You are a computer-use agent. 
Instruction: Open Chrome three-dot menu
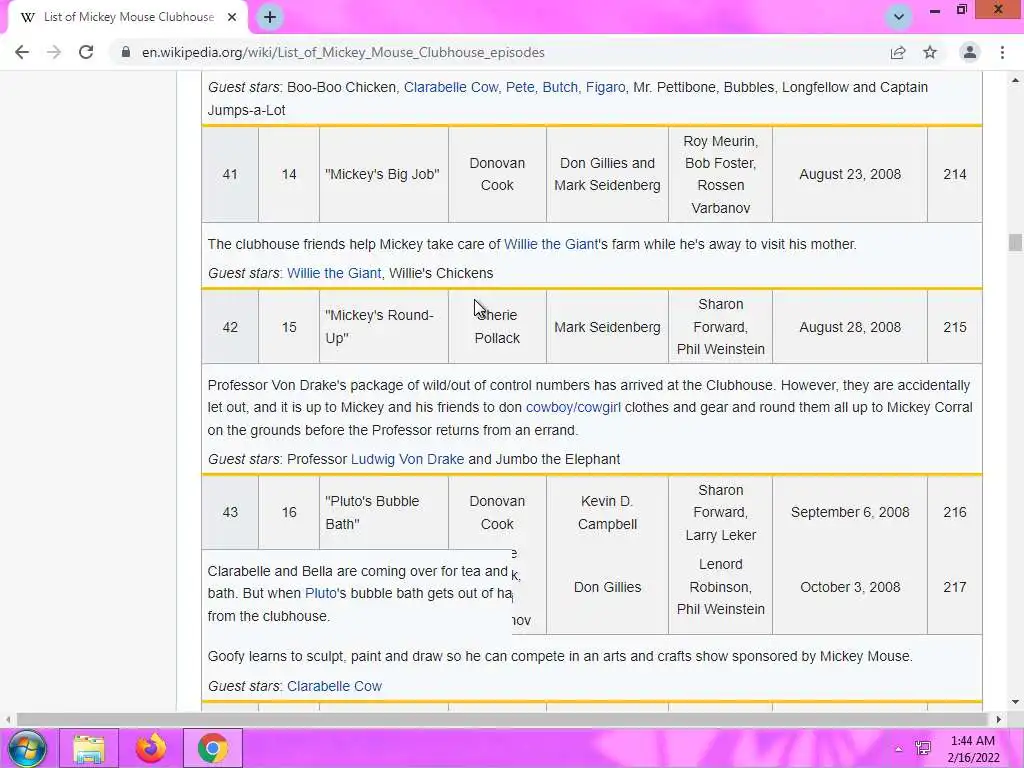pos(1002,52)
